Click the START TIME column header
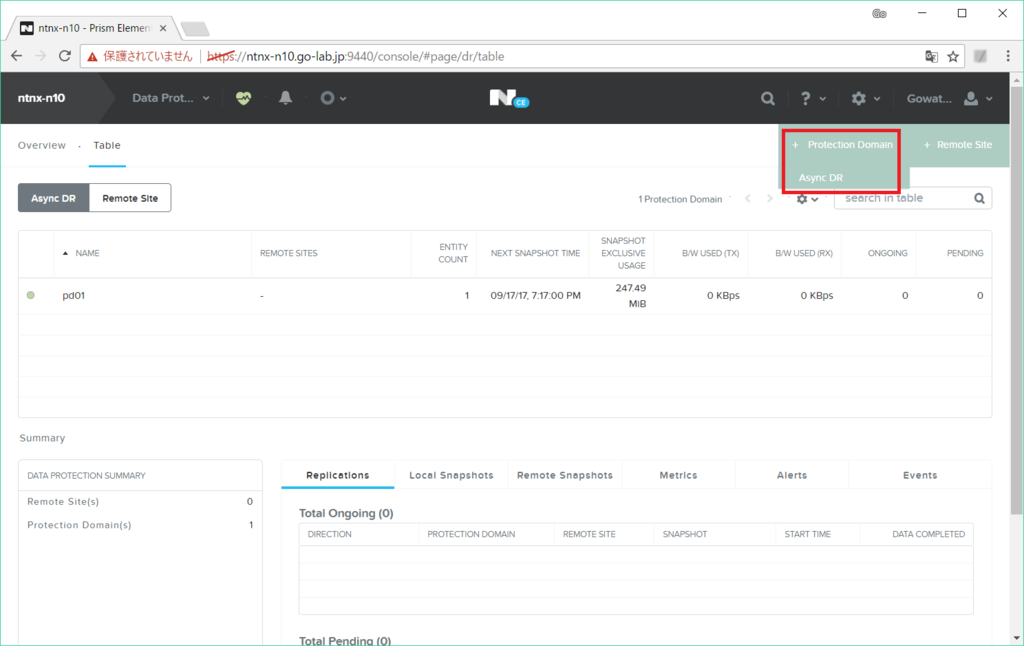1024x646 pixels. (x=807, y=534)
